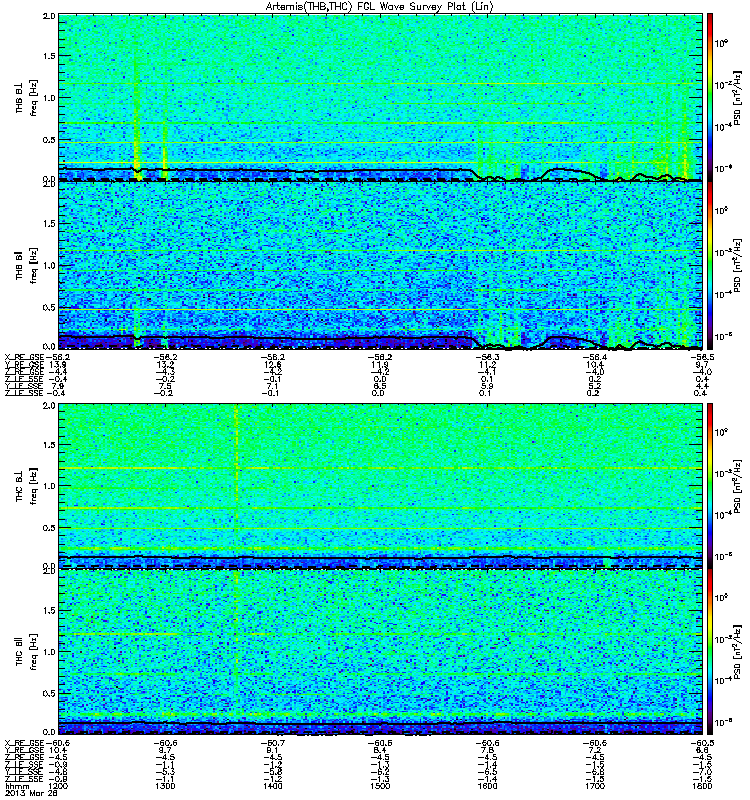
Task: Click the X_RE_GSE row label under THB panels
Action: click(23, 357)
